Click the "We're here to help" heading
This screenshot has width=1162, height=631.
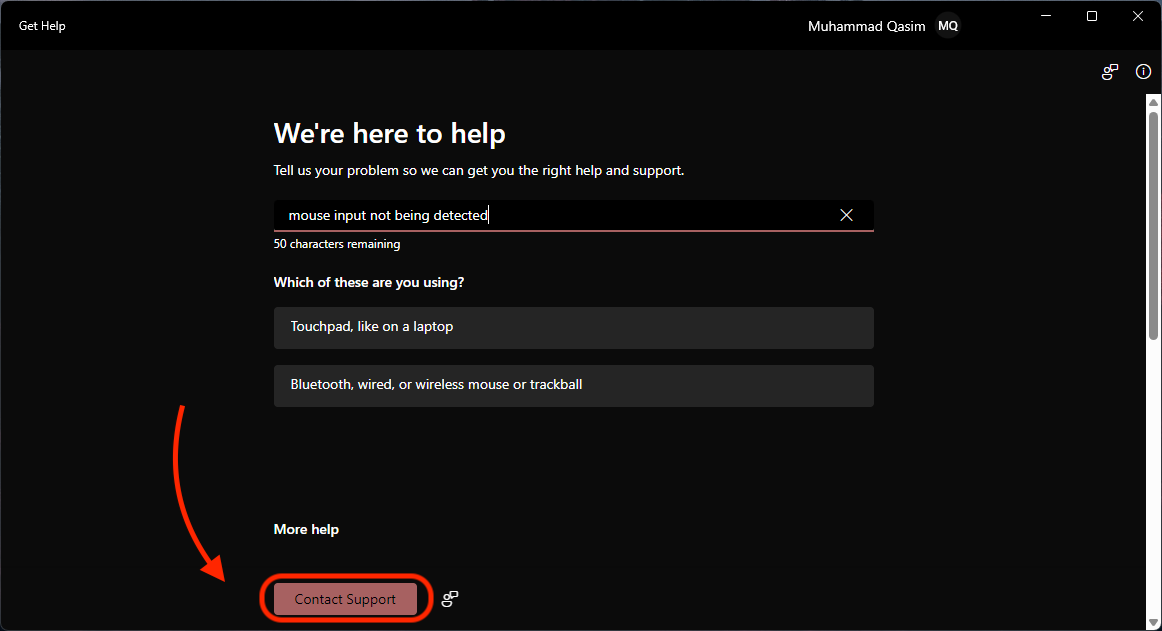(389, 134)
